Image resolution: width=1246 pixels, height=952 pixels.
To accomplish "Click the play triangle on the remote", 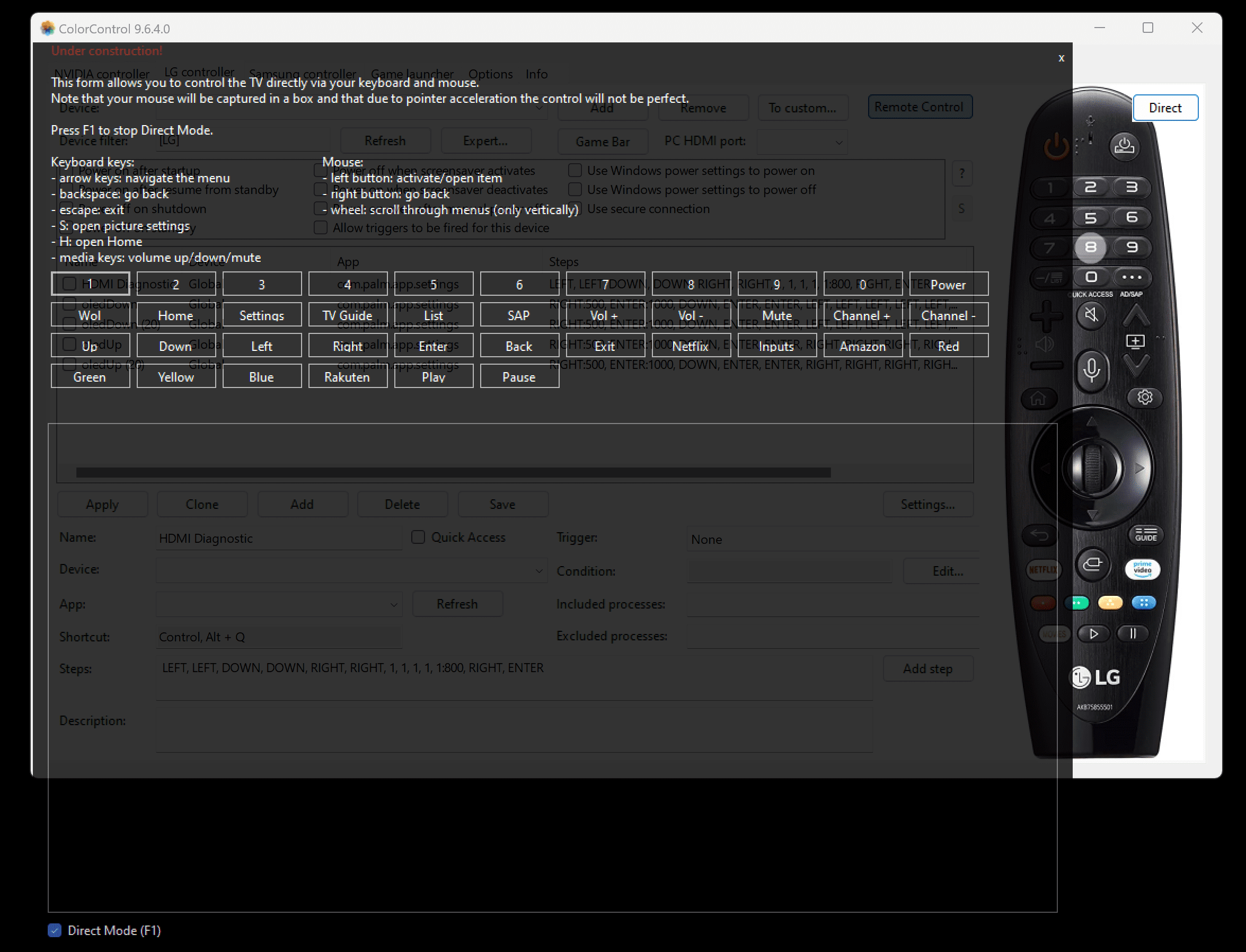I will click(x=1093, y=633).
